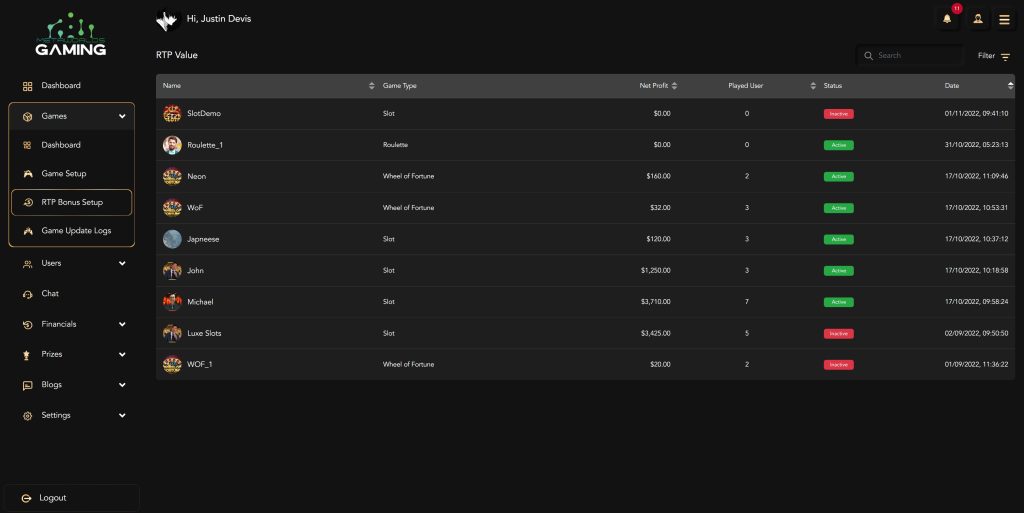1024x513 pixels.
Task: Expand the Financials menu chevron
Action: coord(122,325)
